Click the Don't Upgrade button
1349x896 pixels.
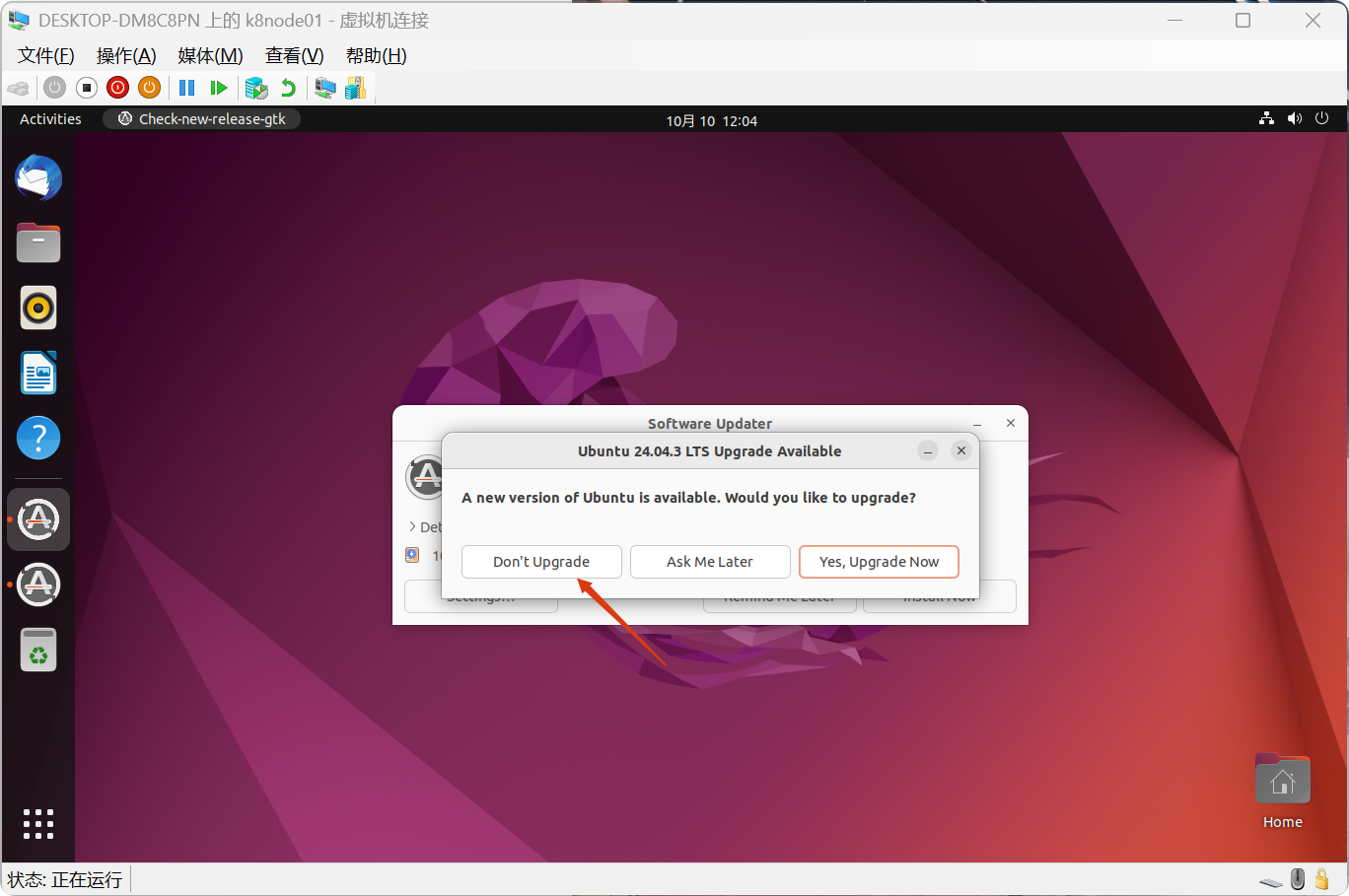[541, 562]
